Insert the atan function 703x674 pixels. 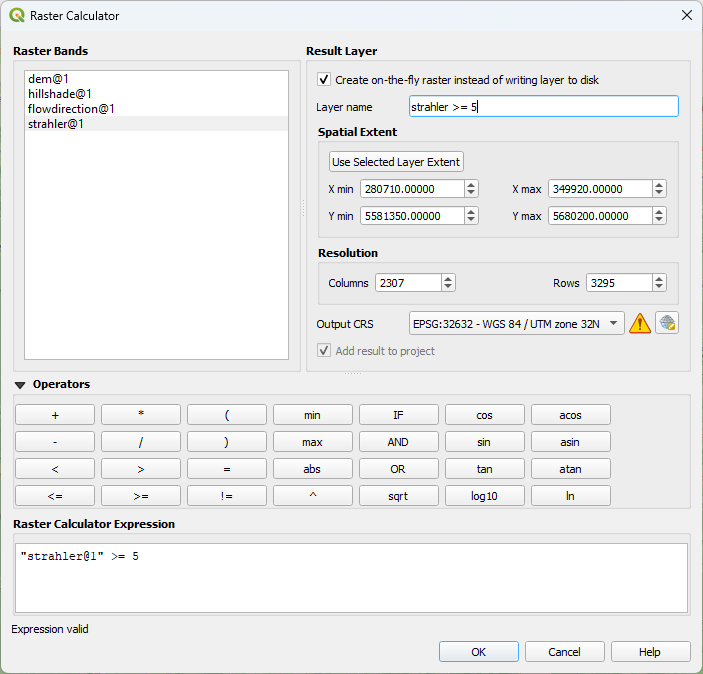(571, 469)
